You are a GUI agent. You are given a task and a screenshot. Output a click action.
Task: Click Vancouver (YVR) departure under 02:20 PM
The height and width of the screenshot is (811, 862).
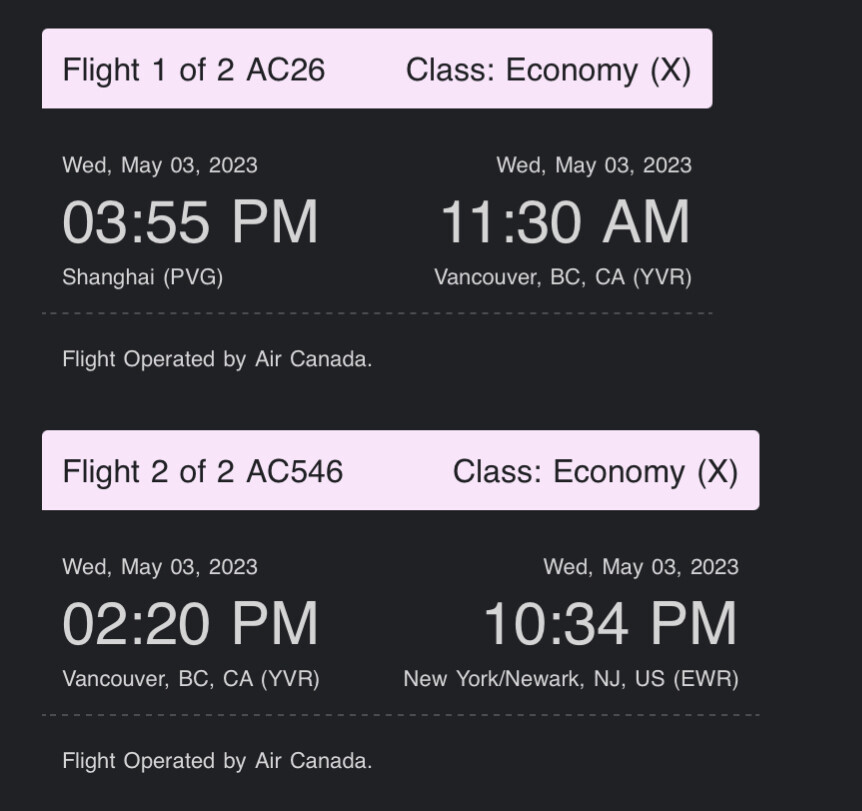click(191, 679)
